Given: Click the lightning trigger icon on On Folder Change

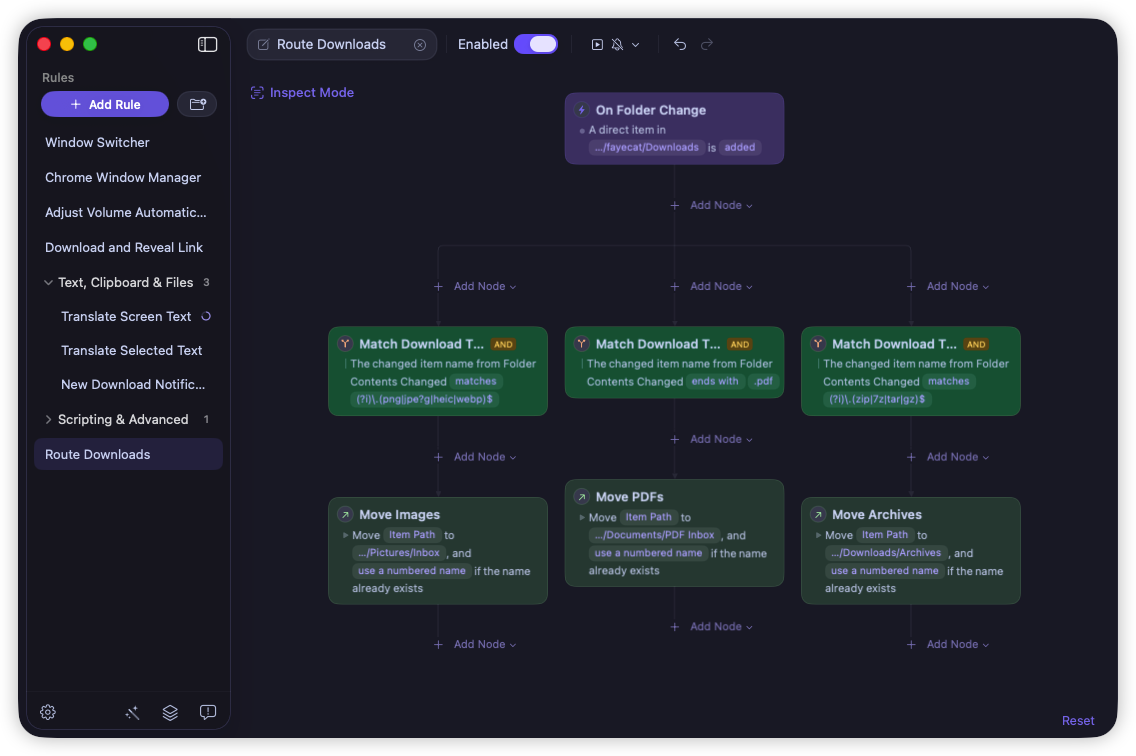Looking at the screenshot, I should [581, 110].
